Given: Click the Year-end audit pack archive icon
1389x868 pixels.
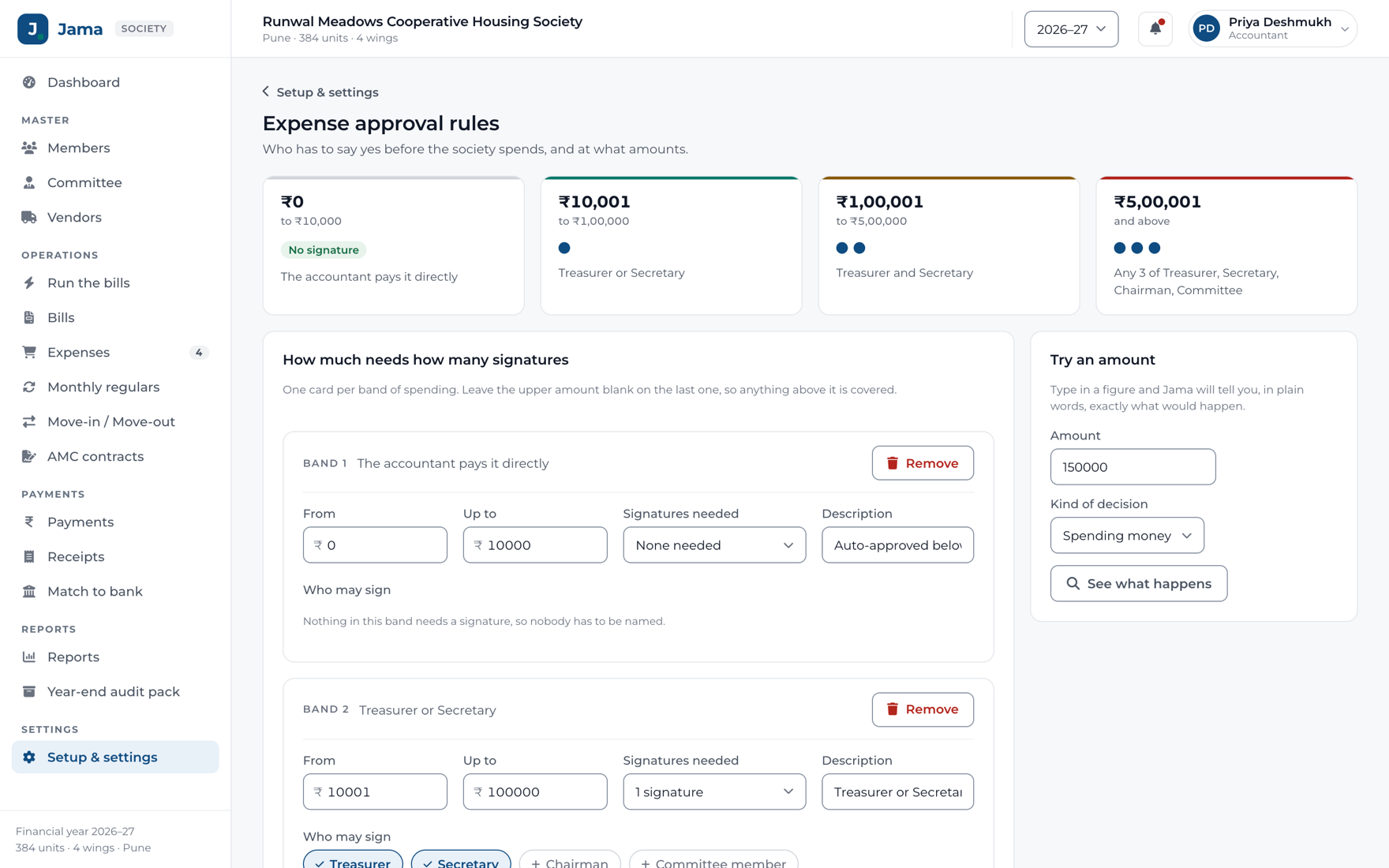Looking at the screenshot, I should (x=29, y=691).
